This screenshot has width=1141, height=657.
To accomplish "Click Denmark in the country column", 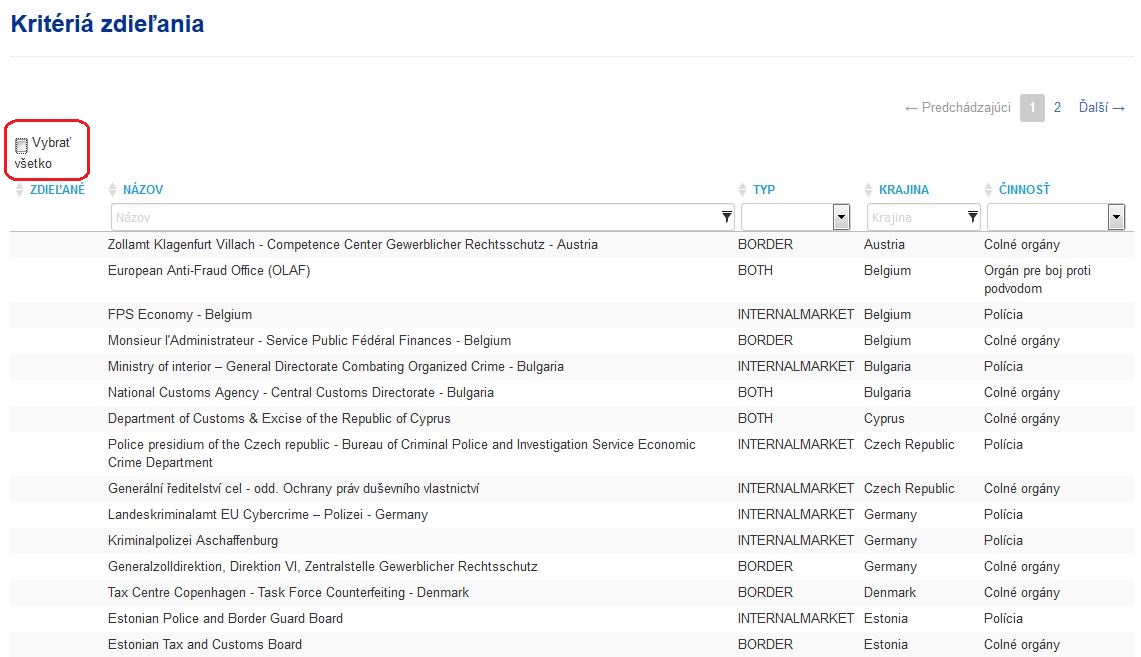I will click(889, 593).
